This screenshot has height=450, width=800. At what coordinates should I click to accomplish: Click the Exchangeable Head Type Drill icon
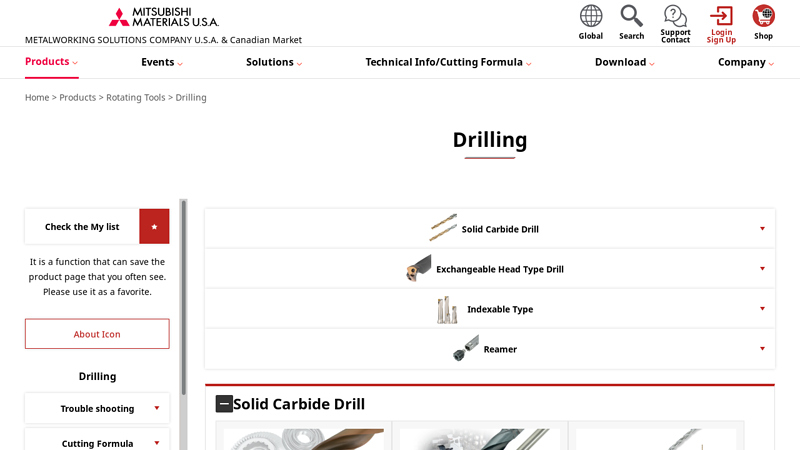[x=418, y=268]
